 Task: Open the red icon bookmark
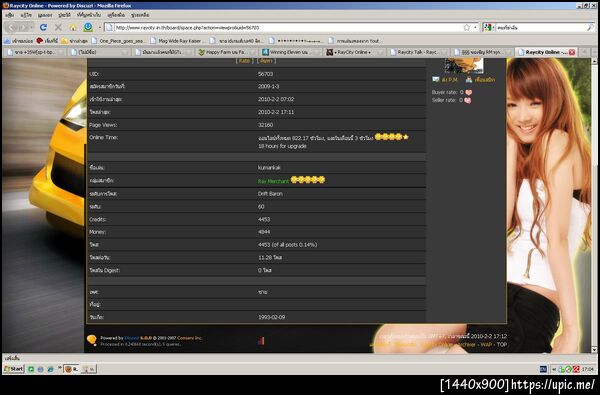click(x=47, y=40)
